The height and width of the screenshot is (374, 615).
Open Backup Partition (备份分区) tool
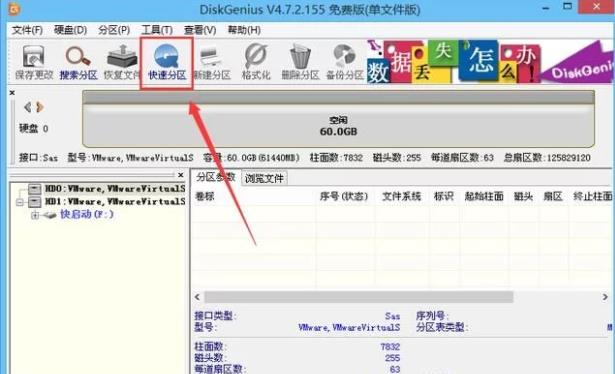(345, 62)
